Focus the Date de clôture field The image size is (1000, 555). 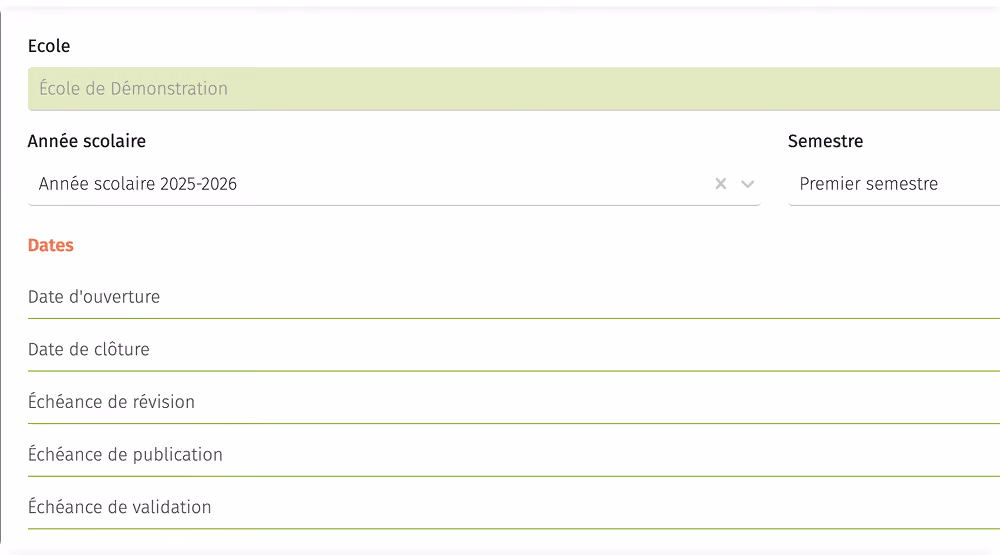point(514,350)
